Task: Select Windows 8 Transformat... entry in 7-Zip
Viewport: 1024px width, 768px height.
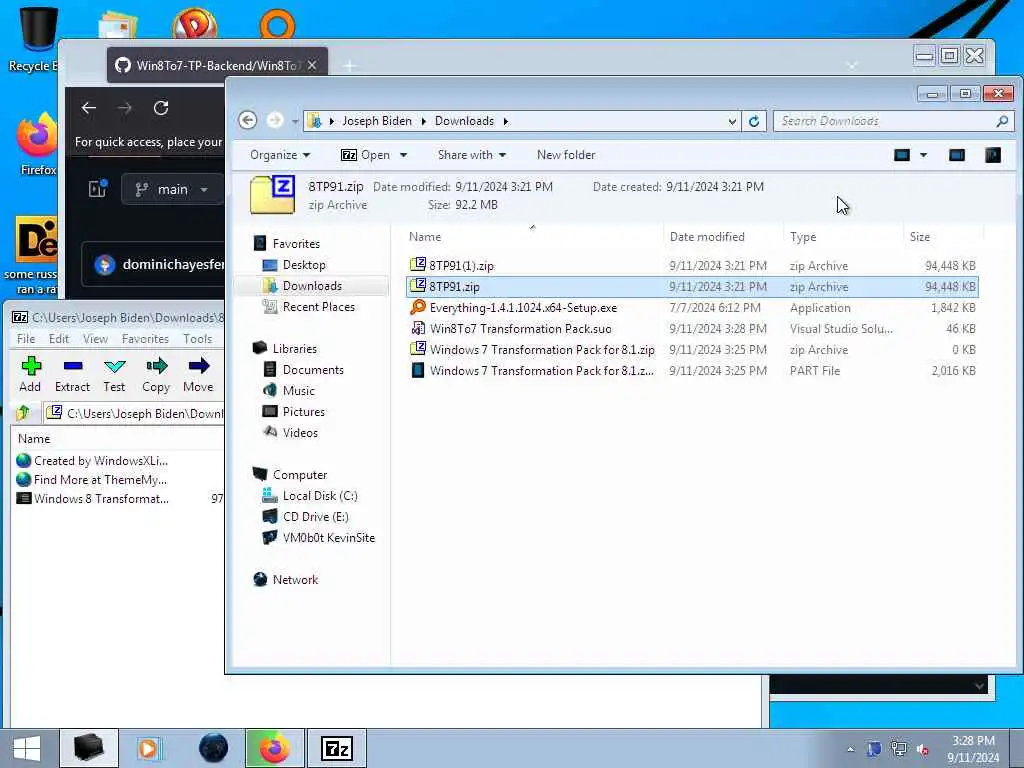Action: (101, 498)
